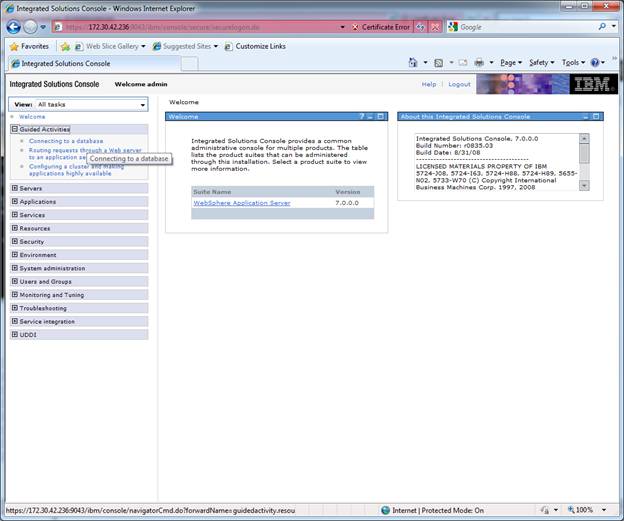Open the Page menu in the command bar

(x=510, y=63)
